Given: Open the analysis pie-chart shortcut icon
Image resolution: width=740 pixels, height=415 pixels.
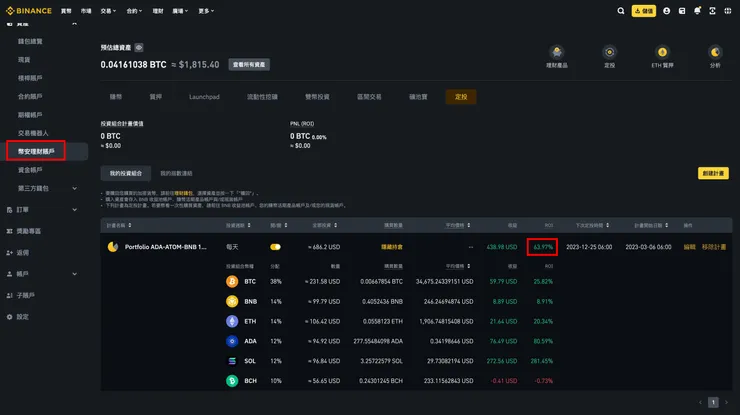Looking at the screenshot, I should (715, 52).
